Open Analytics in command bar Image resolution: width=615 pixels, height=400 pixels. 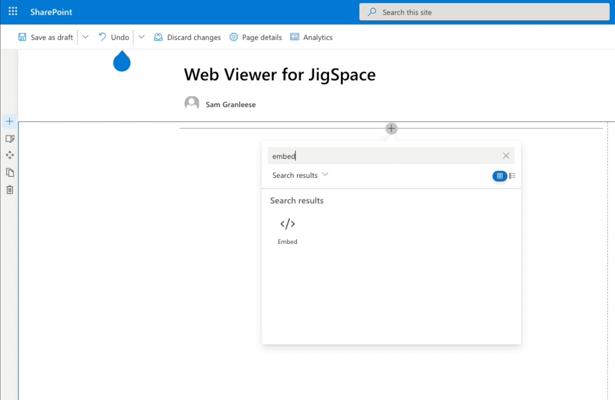coord(311,37)
